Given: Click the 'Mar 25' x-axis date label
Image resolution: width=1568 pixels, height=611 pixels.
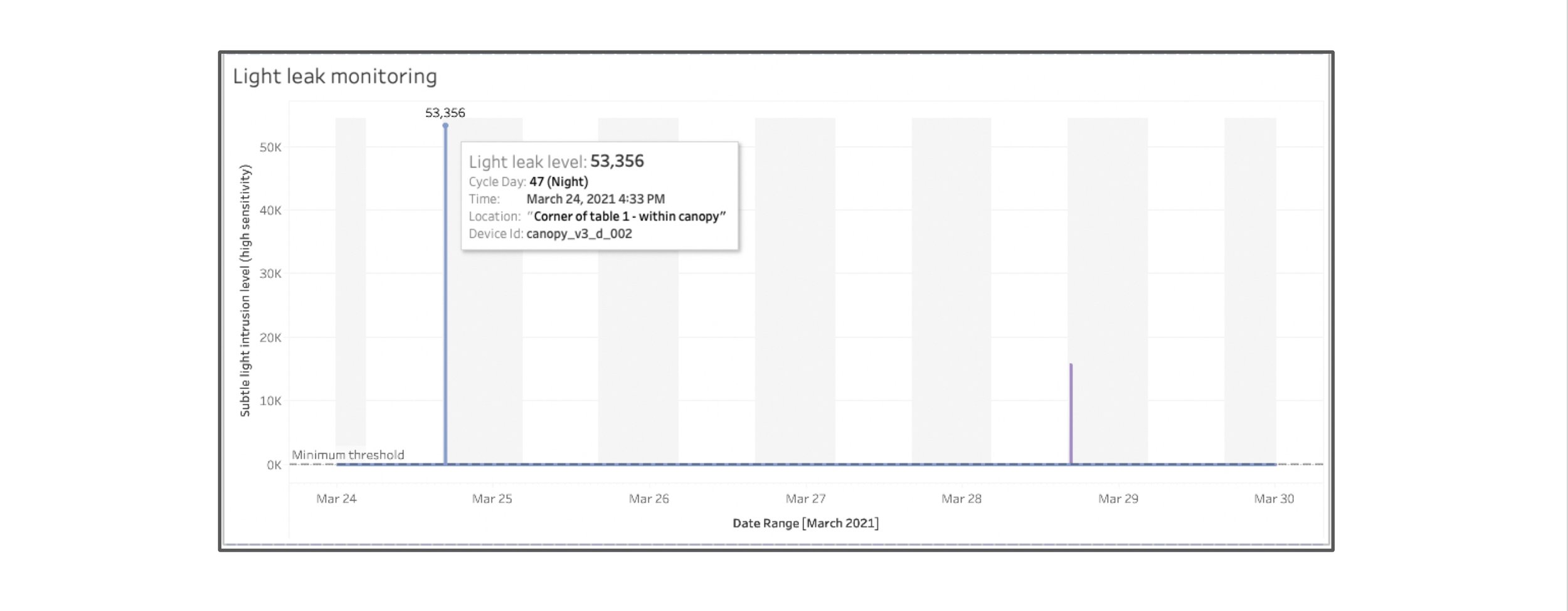Looking at the screenshot, I should (x=492, y=499).
